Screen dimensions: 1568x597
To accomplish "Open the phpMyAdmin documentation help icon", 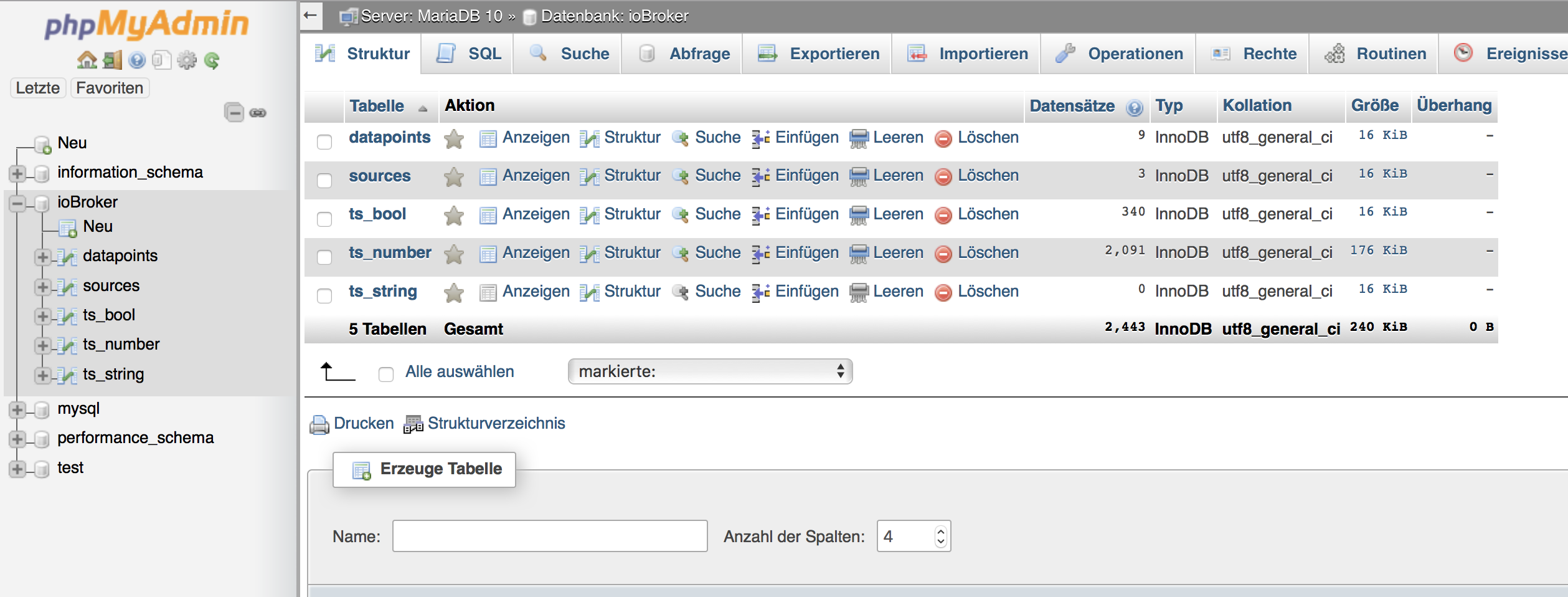I will (137, 60).
